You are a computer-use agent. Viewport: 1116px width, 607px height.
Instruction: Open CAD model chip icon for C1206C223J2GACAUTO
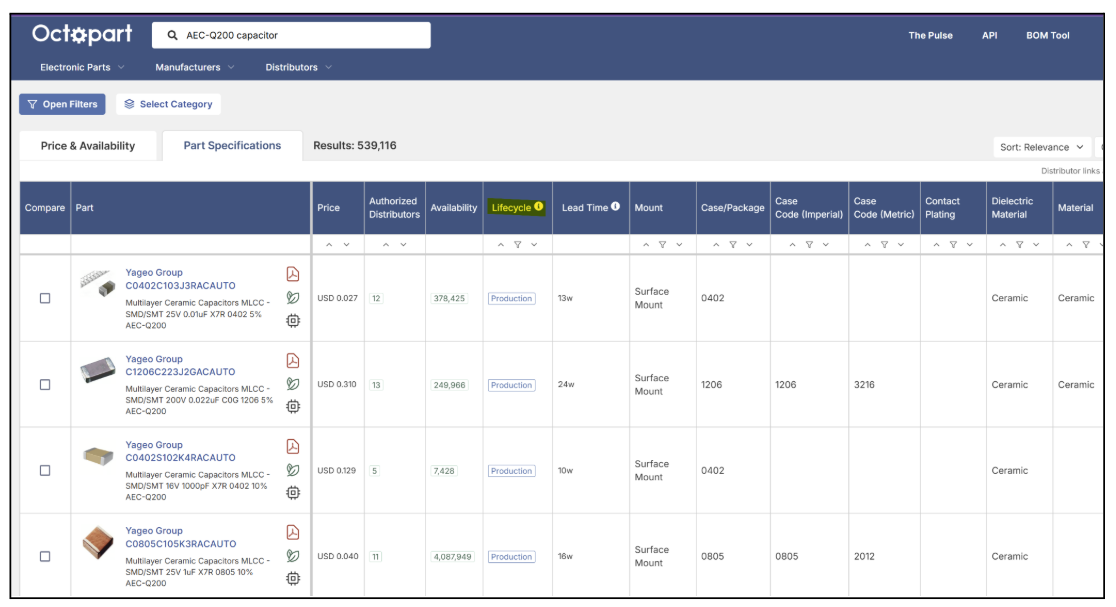click(x=293, y=407)
